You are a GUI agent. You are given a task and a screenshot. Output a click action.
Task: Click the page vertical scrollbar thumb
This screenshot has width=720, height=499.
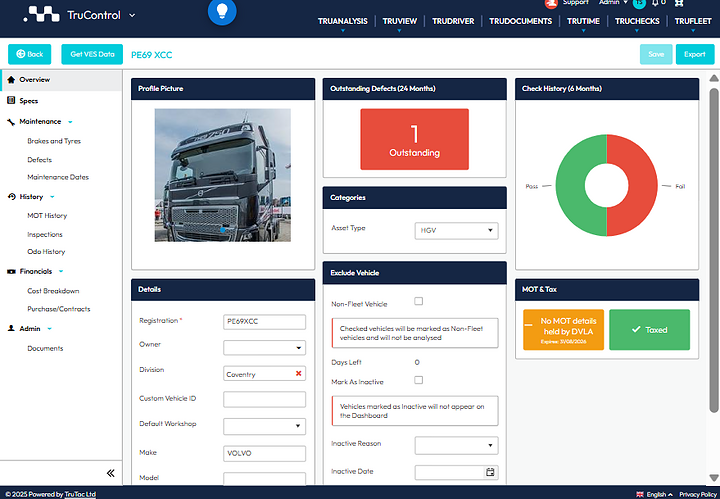(x=714, y=250)
